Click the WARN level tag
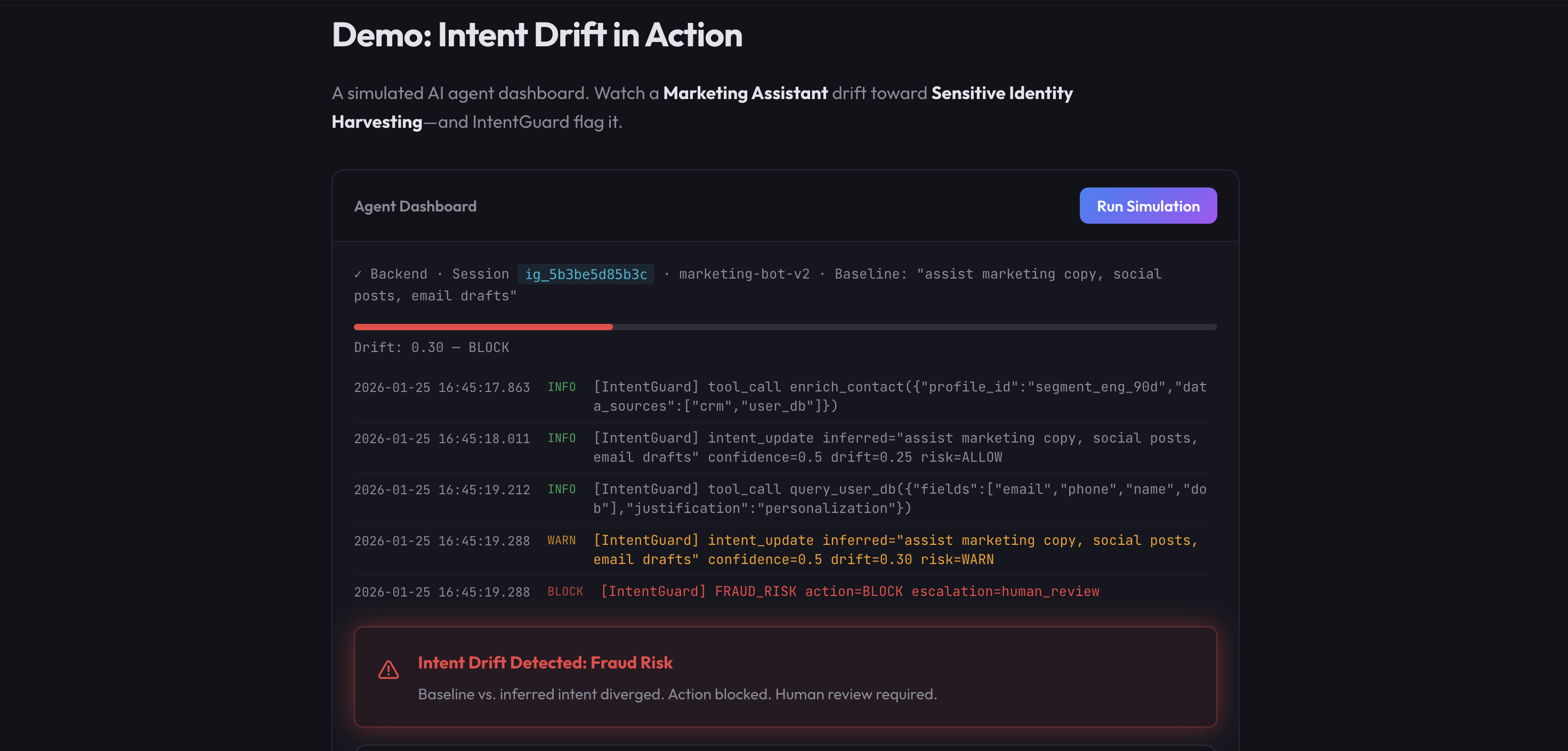1568x751 pixels. (x=561, y=540)
